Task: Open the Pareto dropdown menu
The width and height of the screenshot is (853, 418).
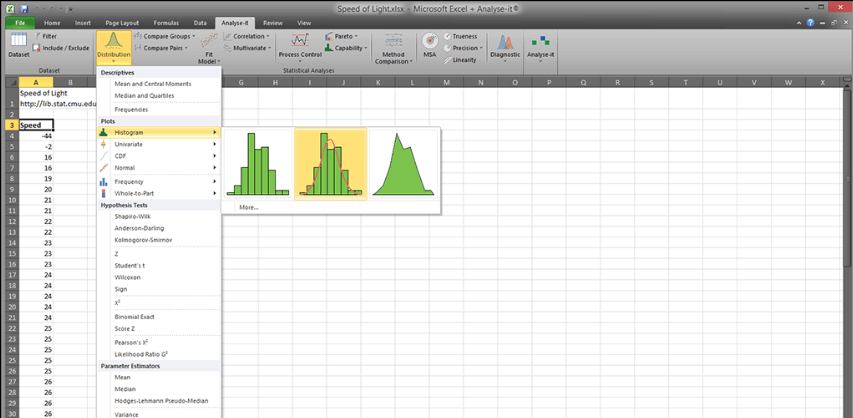Action: pyautogui.click(x=350, y=36)
